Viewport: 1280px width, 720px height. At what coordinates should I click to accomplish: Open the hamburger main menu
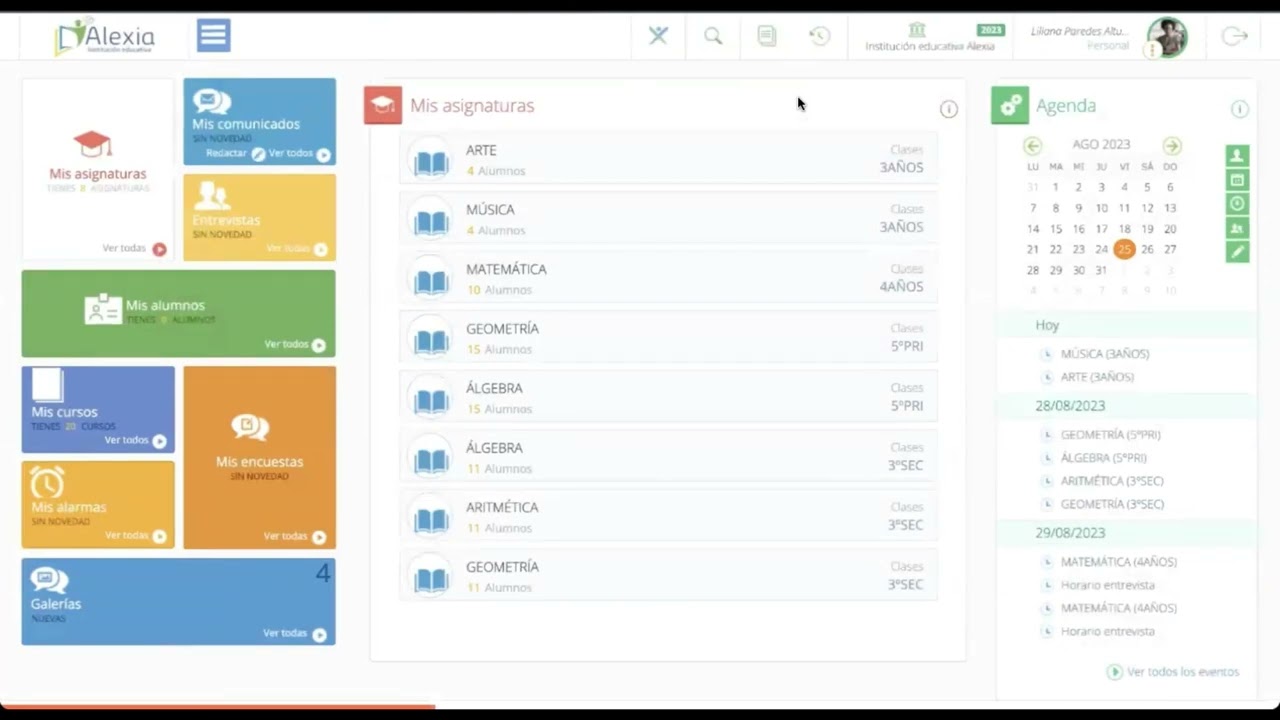click(213, 35)
